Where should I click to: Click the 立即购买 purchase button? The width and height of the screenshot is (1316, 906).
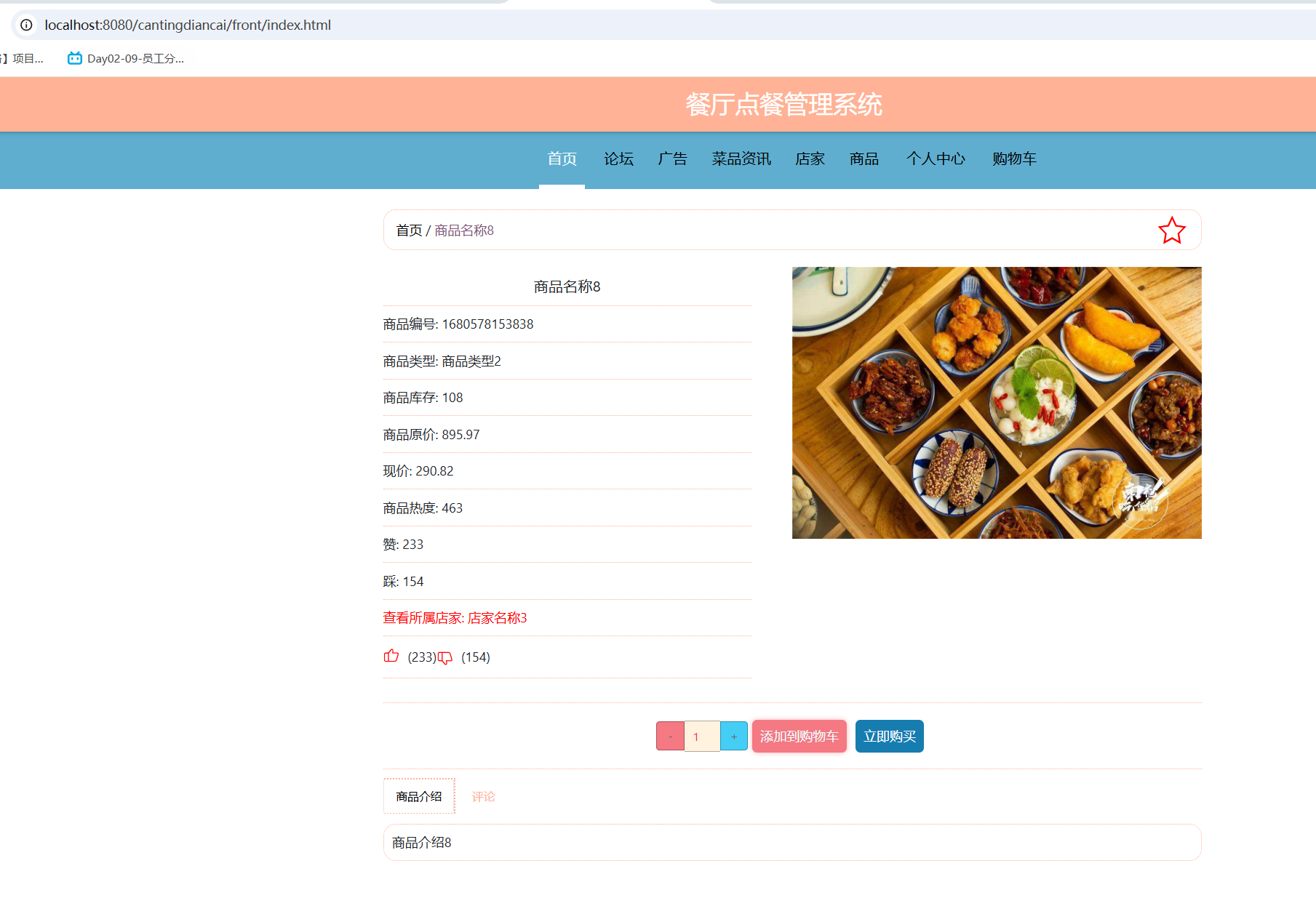coord(889,736)
